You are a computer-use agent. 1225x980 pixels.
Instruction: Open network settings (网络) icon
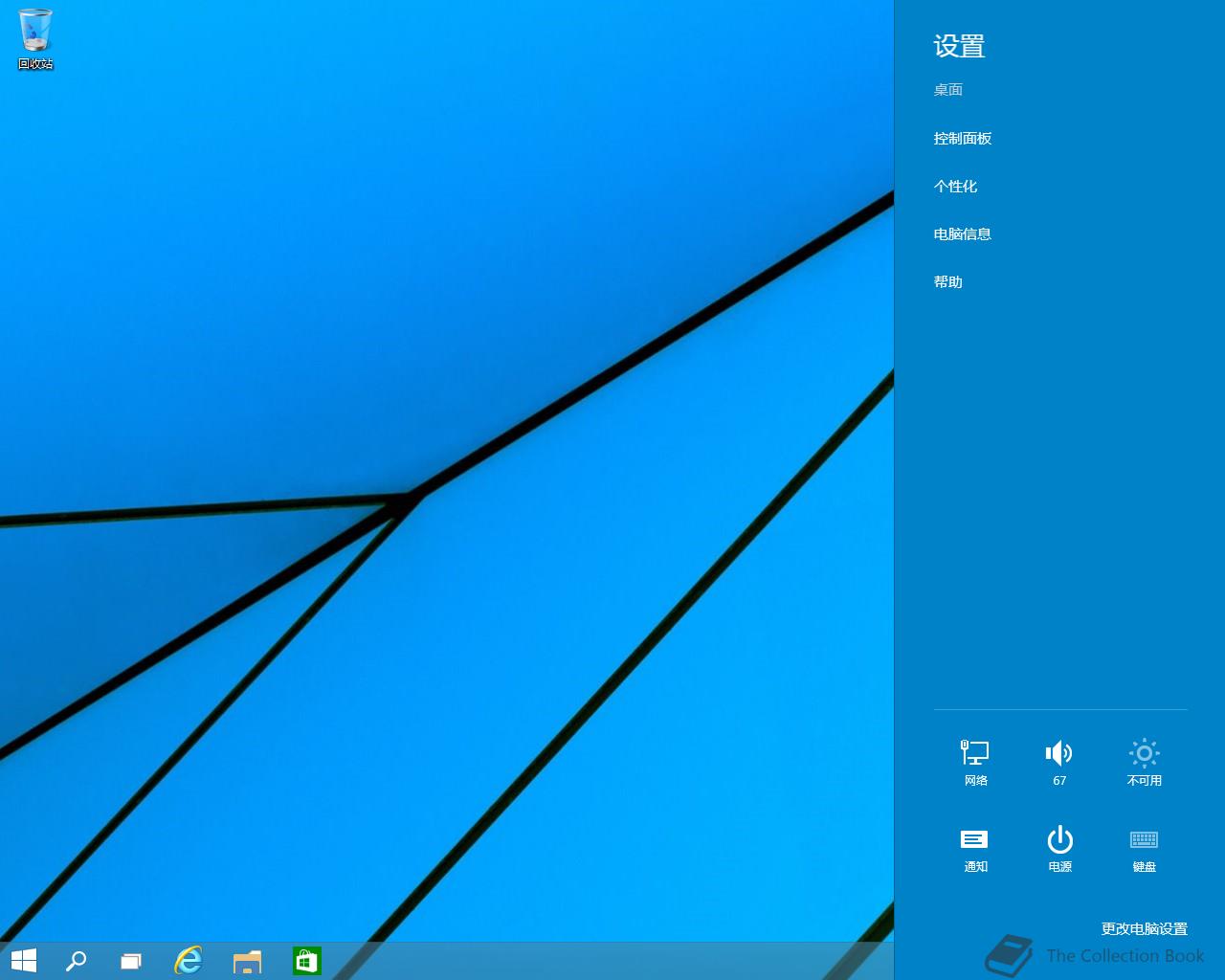click(x=975, y=763)
